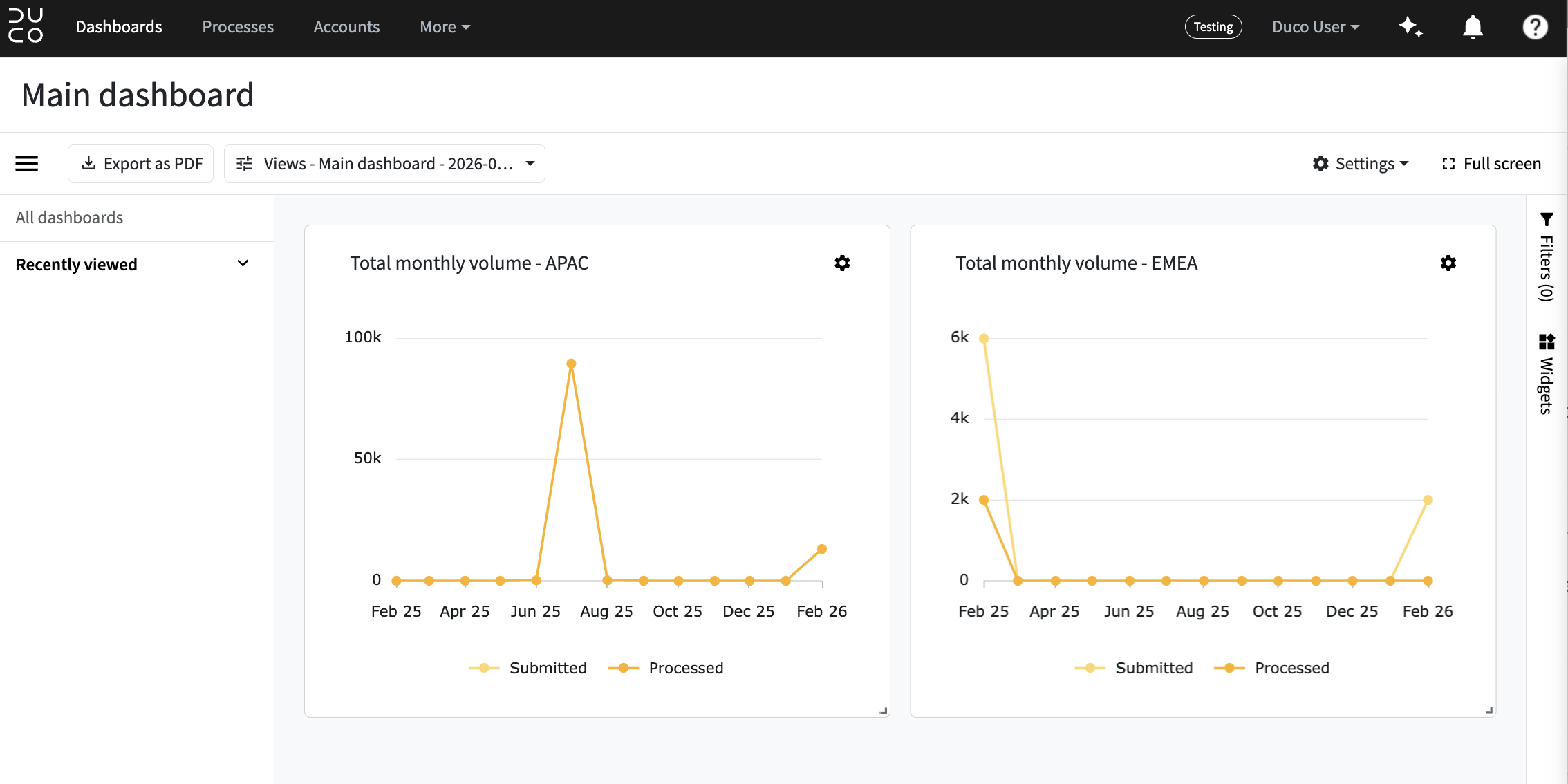The image size is (1568, 784).
Task: Open the Widgets side panel
Action: click(x=1547, y=374)
